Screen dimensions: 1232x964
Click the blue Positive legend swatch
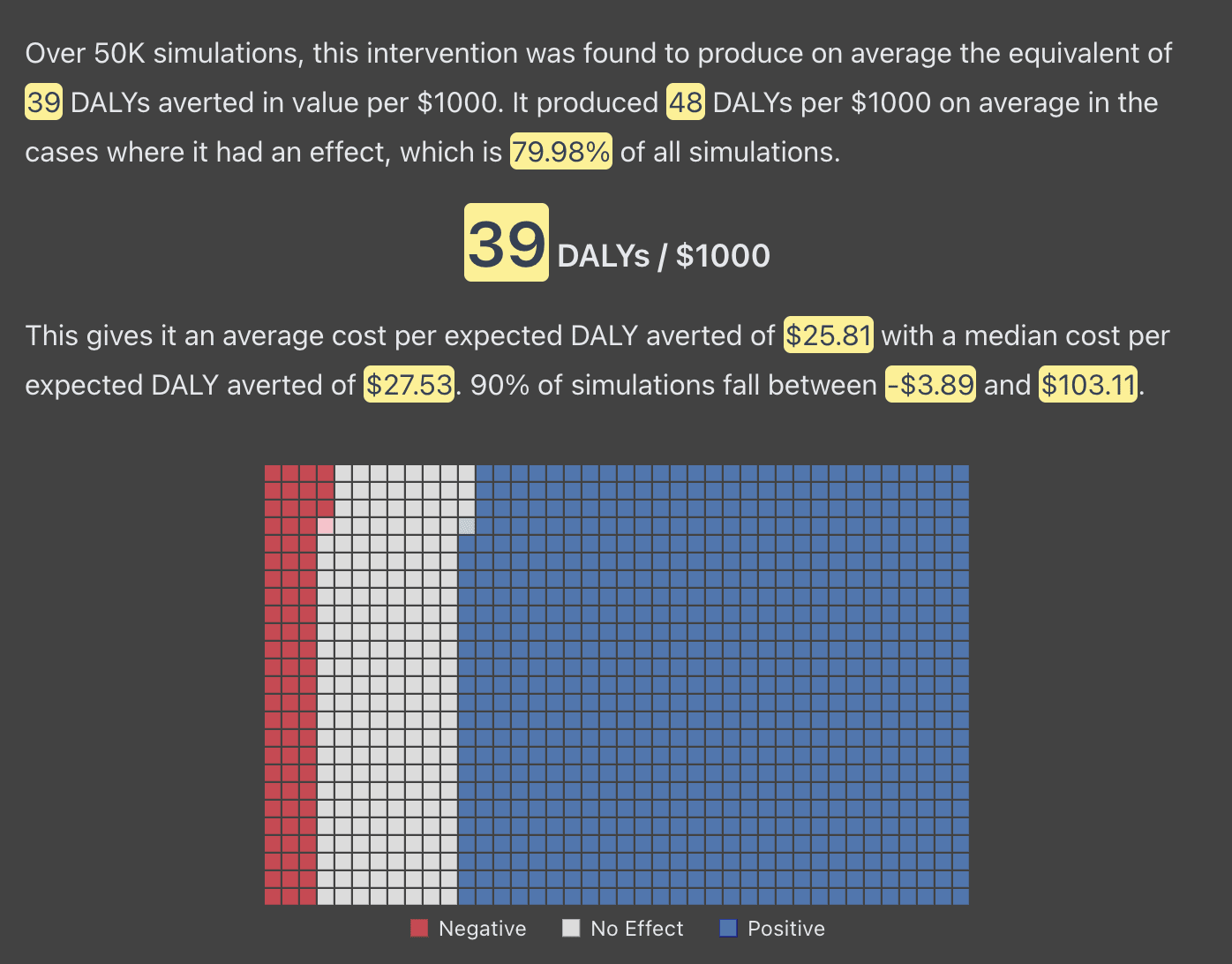click(728, 928)
